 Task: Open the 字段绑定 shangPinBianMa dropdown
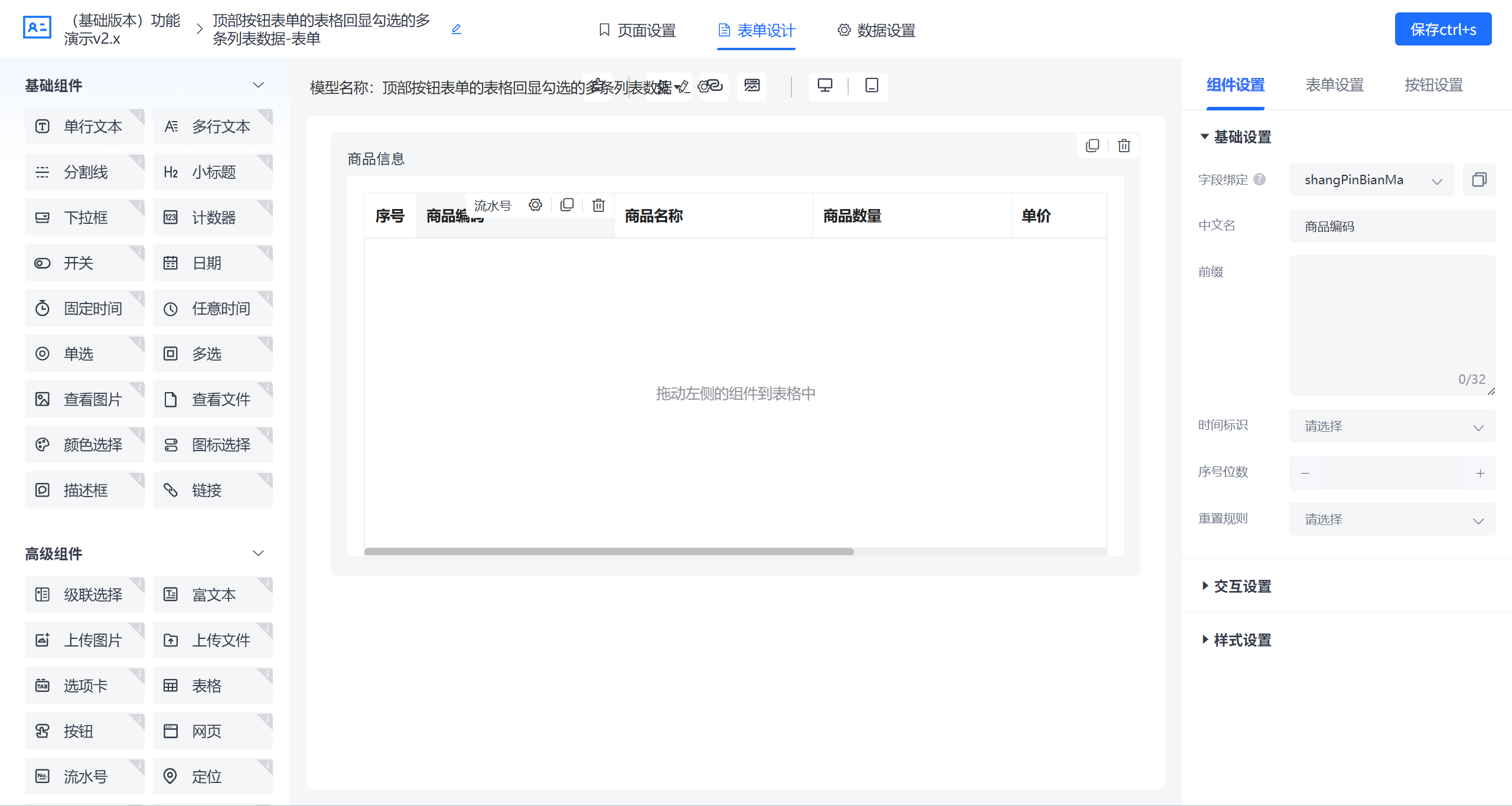coord(1371,180)
